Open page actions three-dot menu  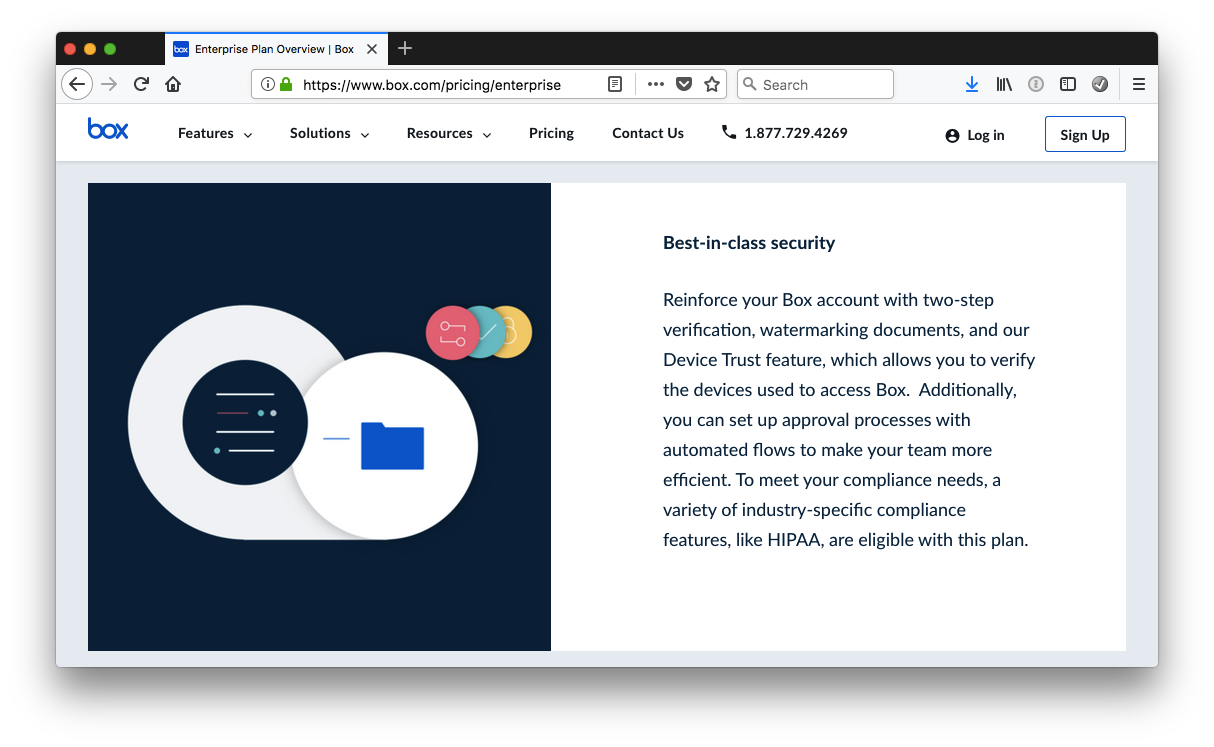[x=656, y=85]
